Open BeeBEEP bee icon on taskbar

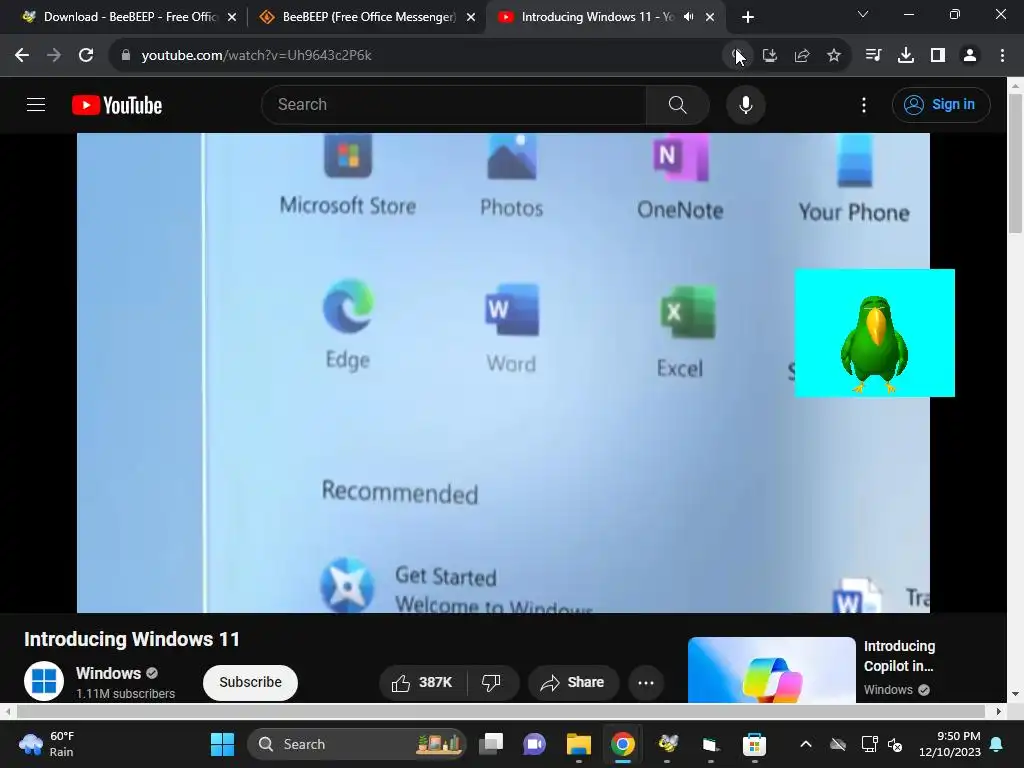[x=667, y=744]
